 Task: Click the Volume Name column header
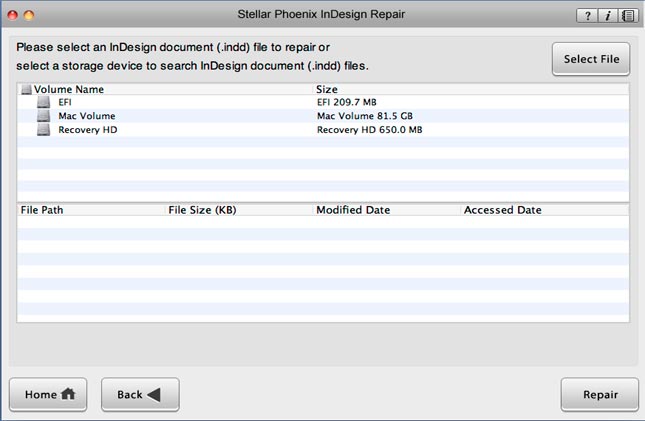coord(69,89)
